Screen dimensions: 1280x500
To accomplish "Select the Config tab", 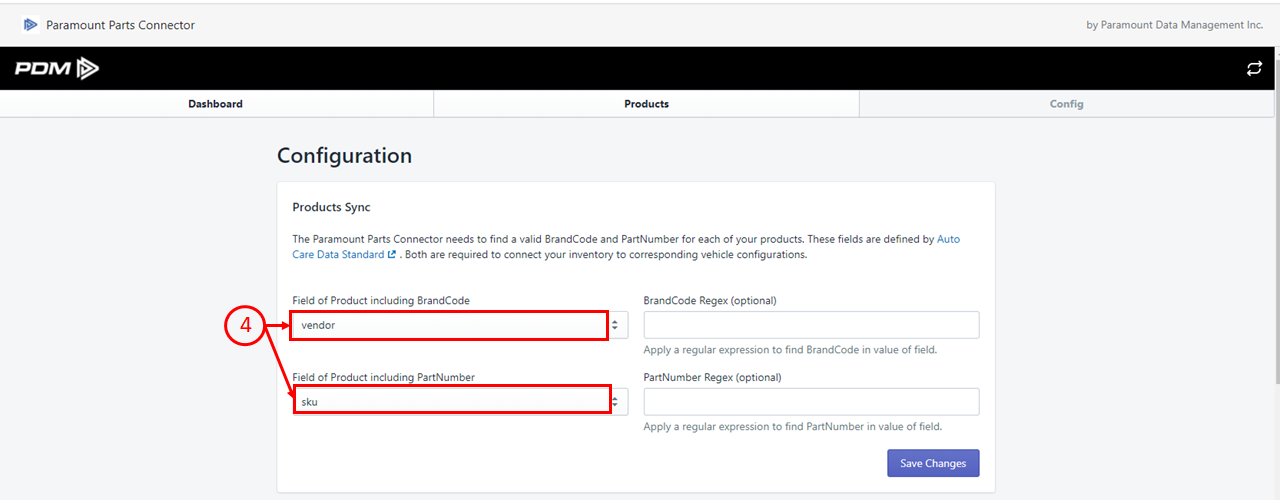I will pyautogui.click(x=1066, y=104).
